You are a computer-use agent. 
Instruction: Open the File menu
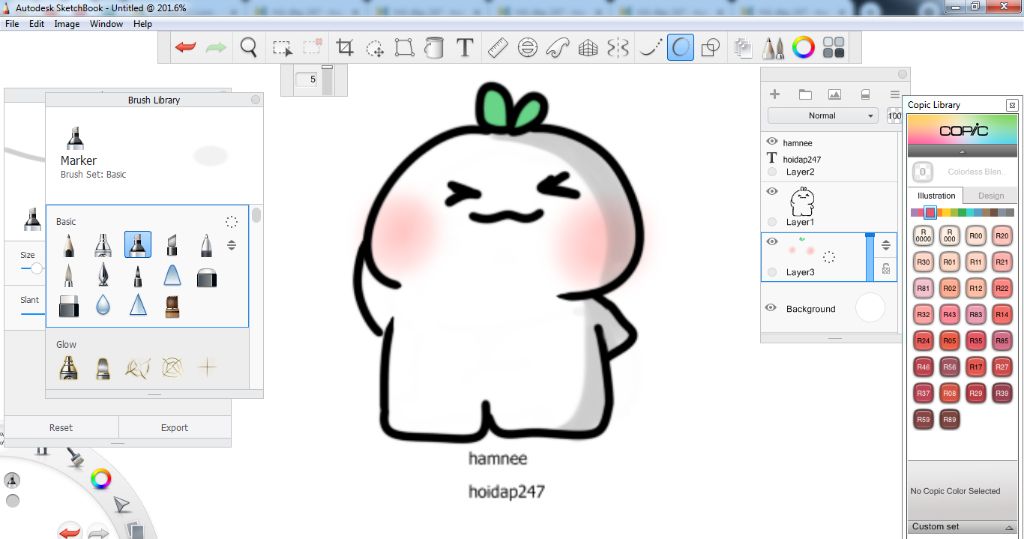tap(12, 24)
